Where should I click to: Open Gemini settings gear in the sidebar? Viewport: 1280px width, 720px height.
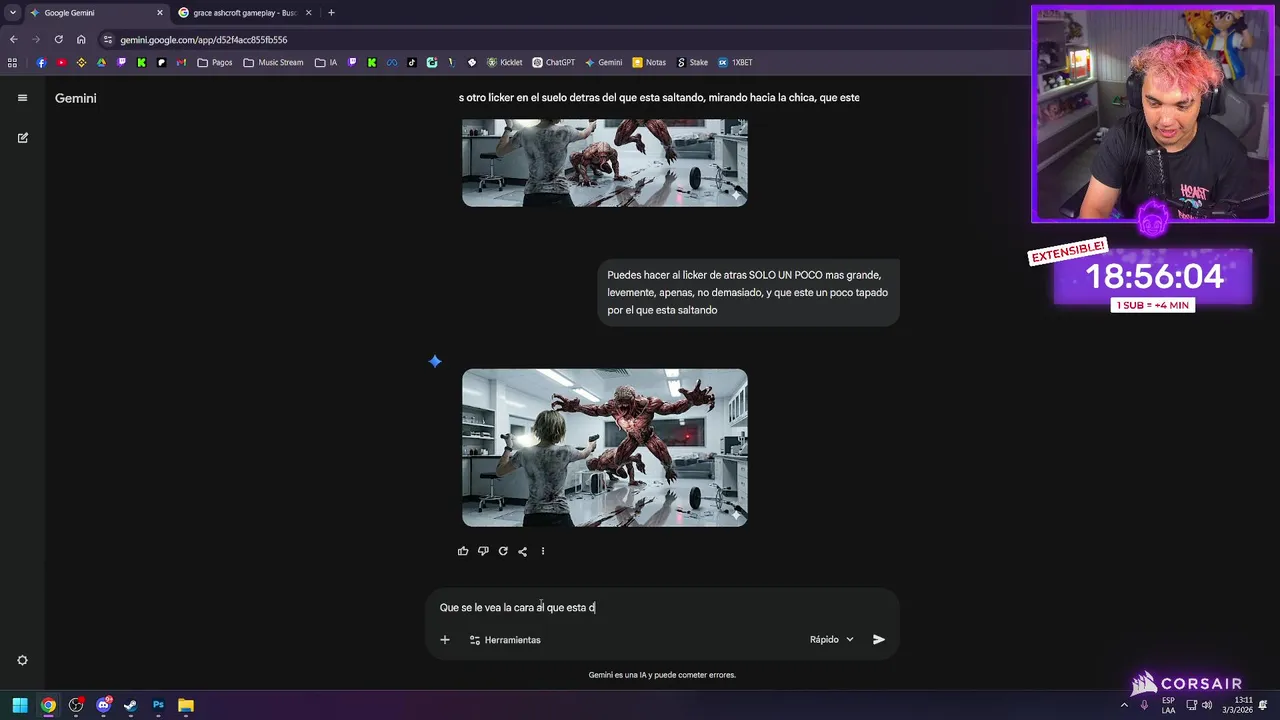tap(22, 660)
